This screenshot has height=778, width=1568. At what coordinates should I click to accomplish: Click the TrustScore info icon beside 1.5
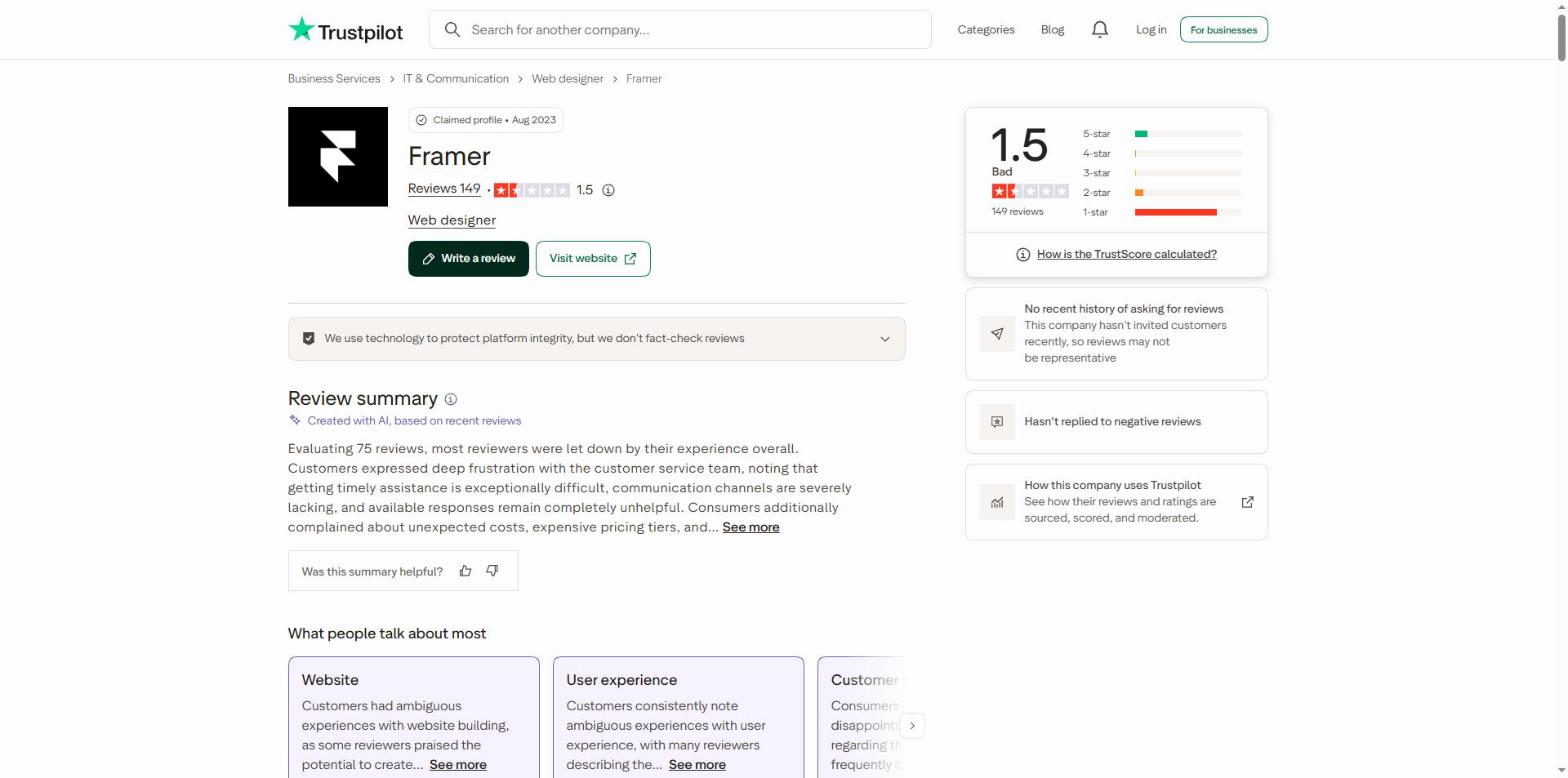[608, 190]
